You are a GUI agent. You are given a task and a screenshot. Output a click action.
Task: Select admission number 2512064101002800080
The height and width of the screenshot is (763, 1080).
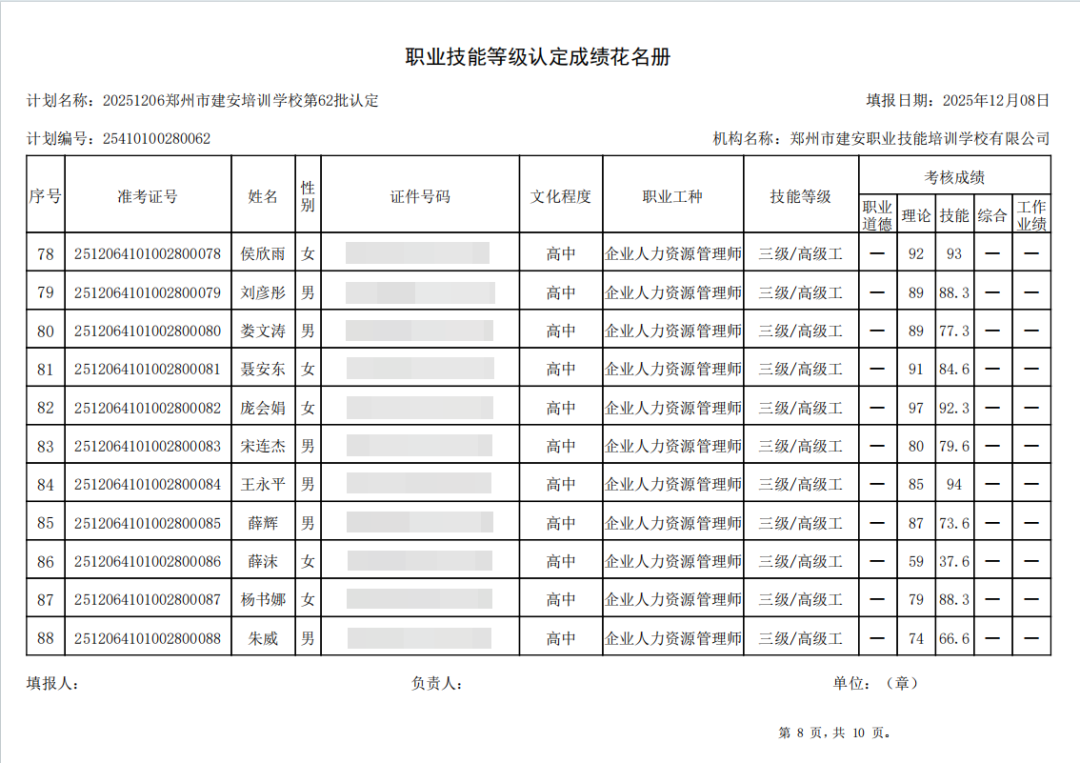(147, 331)
